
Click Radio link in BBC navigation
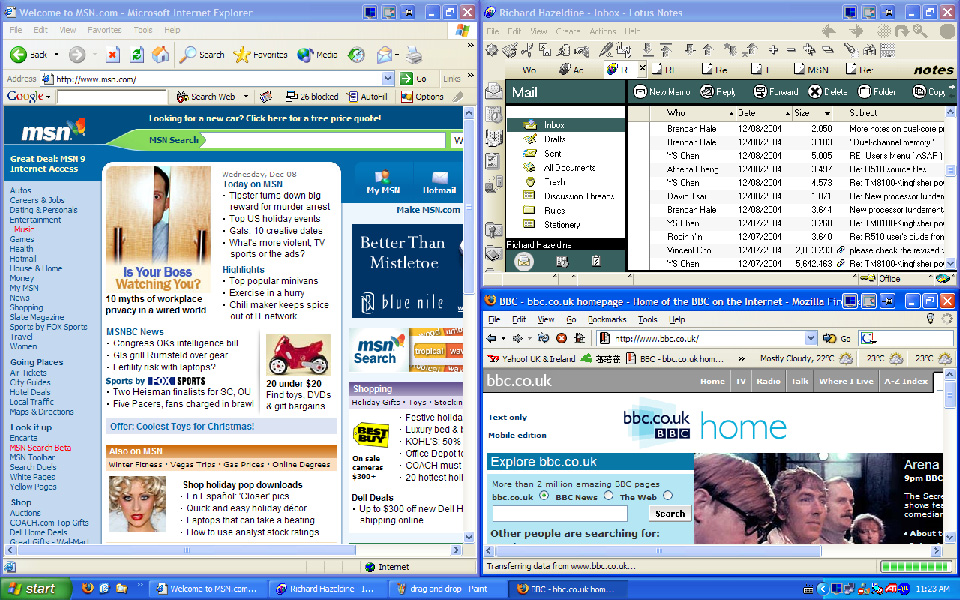[768, 381]
